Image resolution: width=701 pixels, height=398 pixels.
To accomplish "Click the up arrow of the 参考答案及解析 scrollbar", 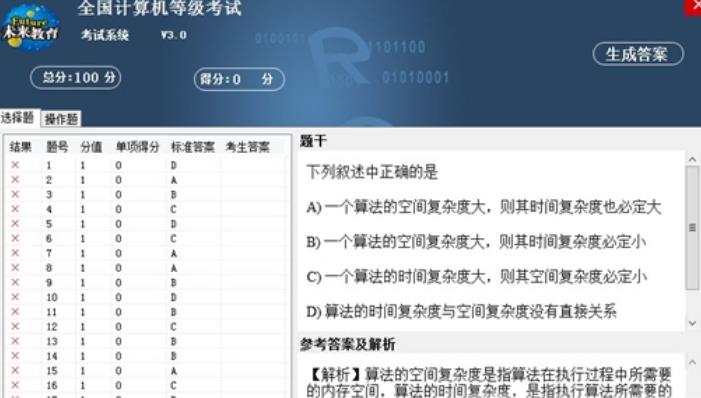I will point(692,362).
